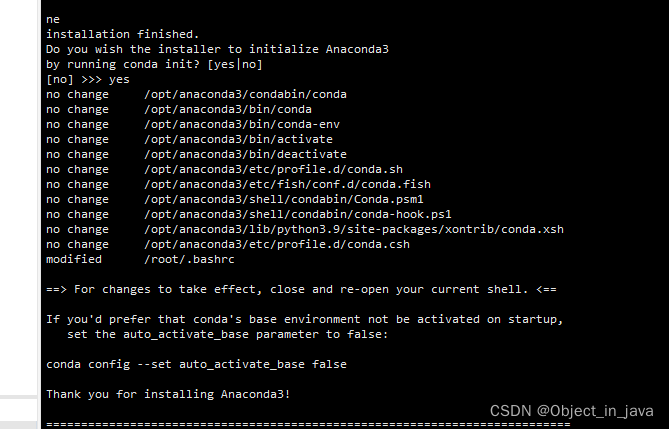Viewport: 669px width, 429px height.
Task: Click the etc/profile.d/conda.sh path
Action: click(273, 169)
